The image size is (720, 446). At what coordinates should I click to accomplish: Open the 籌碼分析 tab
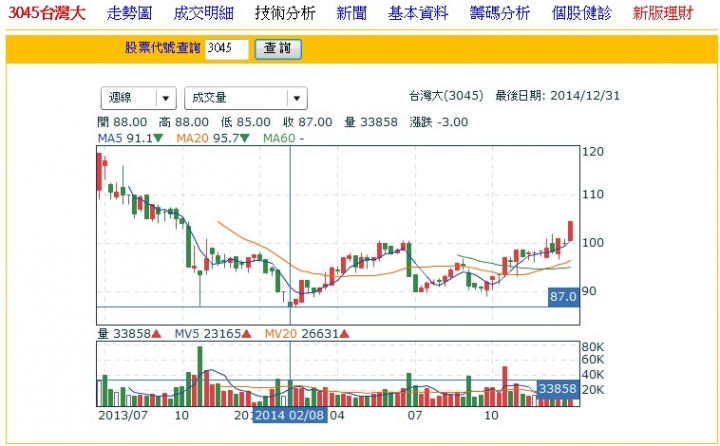click(500, 13)
